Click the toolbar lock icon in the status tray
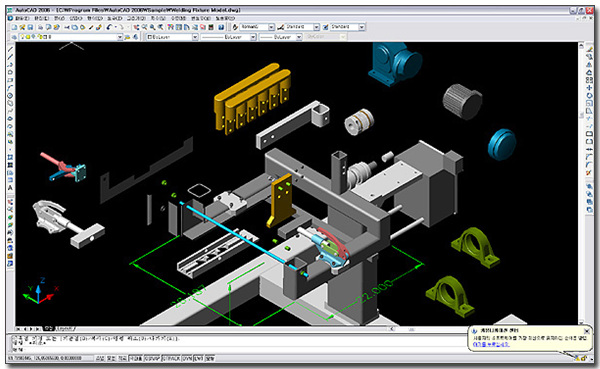Image resolution: width=600 pixels, height=369 pixels. coord(584,358)
